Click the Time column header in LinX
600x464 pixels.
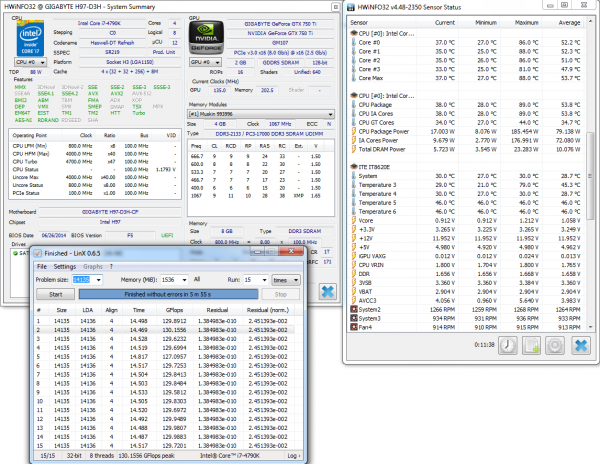tap(139, 310)
